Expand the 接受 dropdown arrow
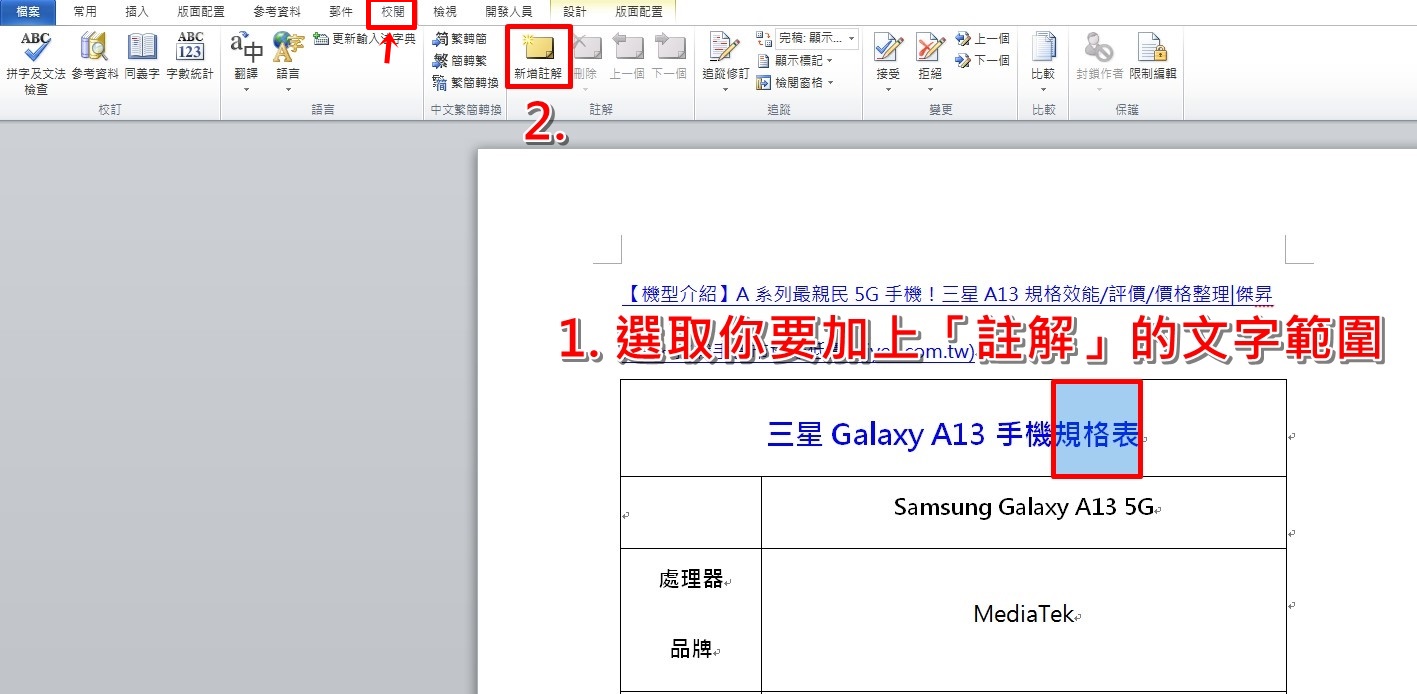This screenshot has width=1417, height=694. tap(888, 90)
